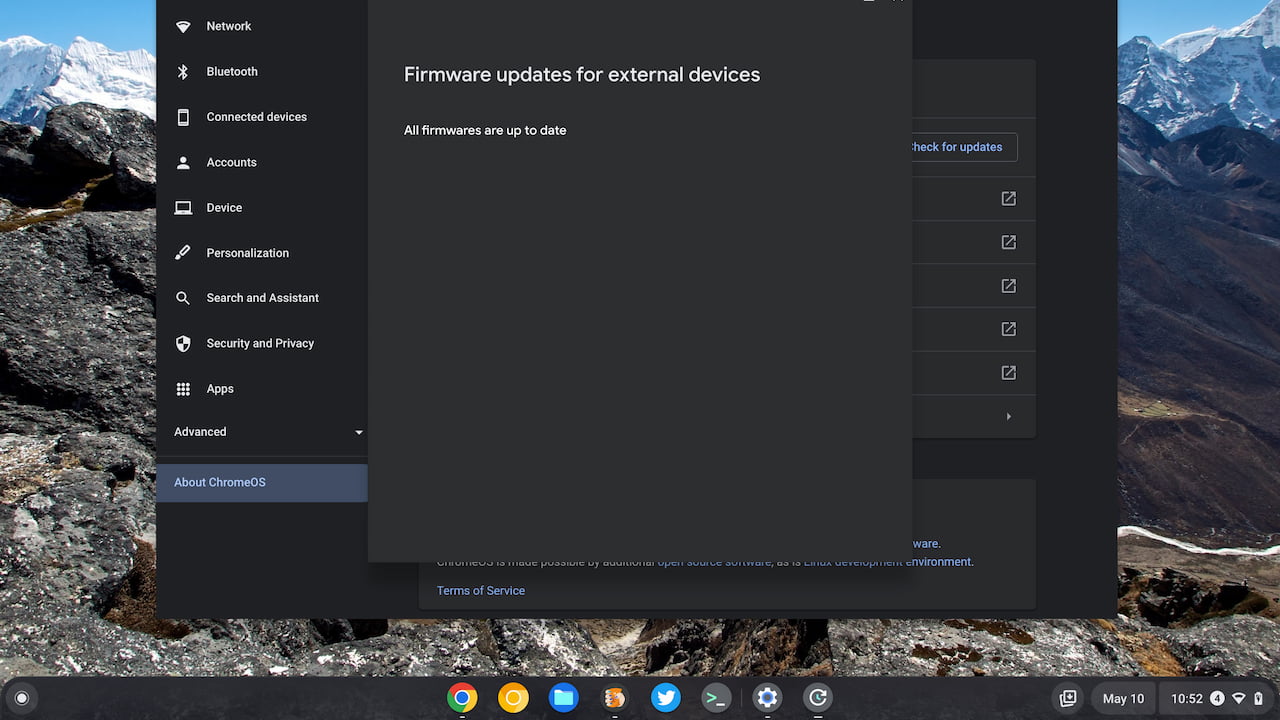This screenshot has width=1280, height=720.
Task: Open Search and Assistant settings
Action: (262, 298)
